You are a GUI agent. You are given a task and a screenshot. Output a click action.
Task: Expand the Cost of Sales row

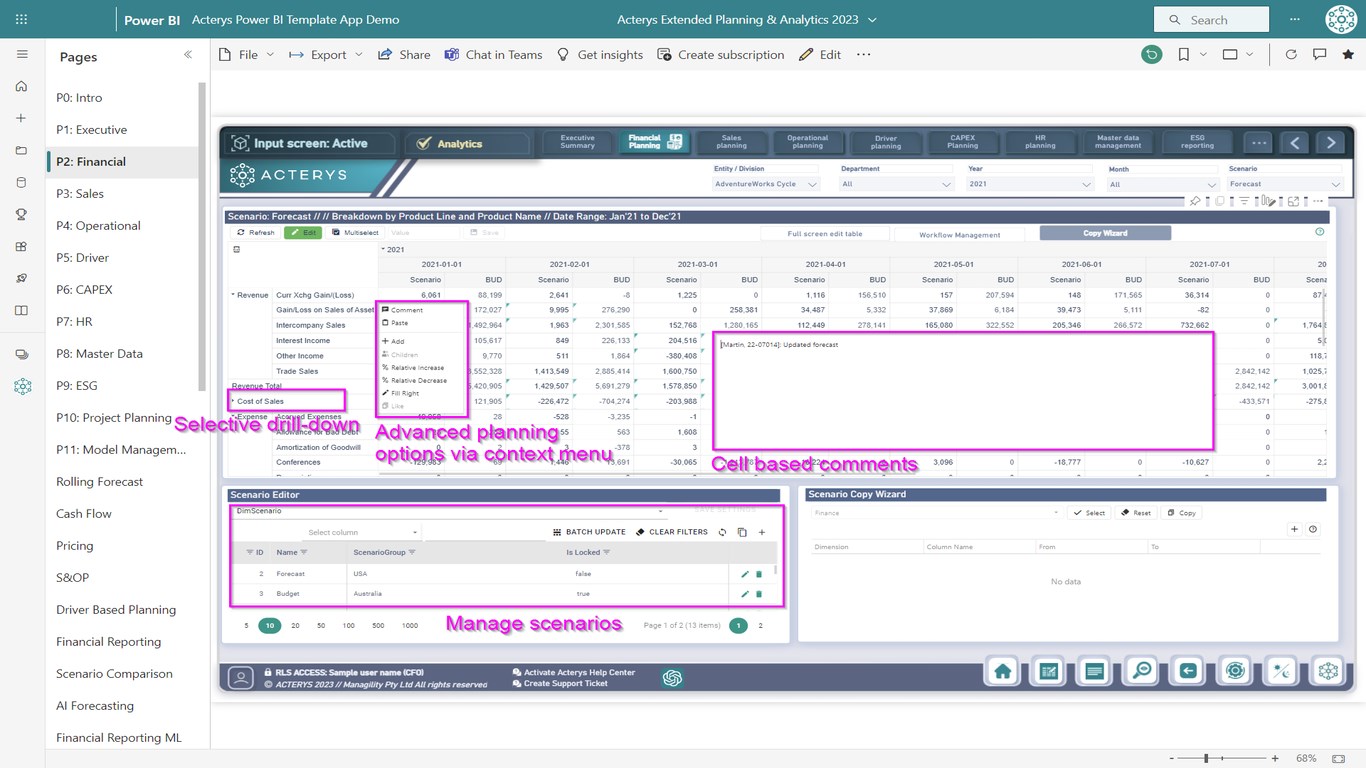click(233, 401)
